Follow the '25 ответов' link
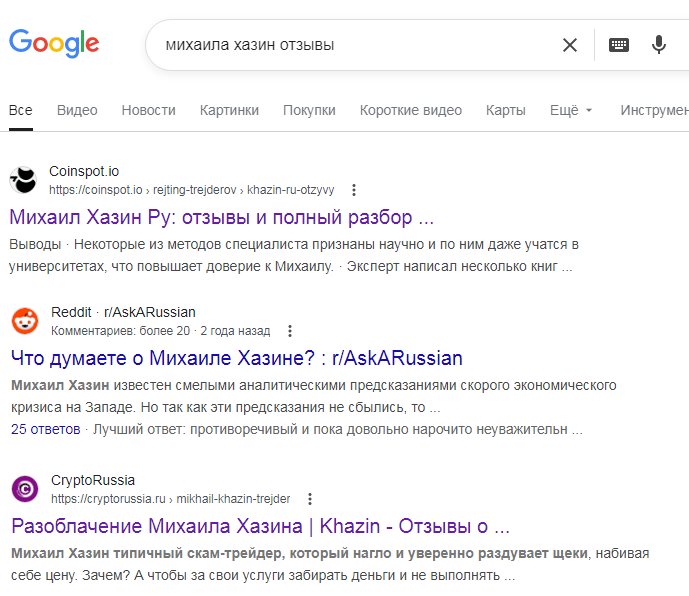This screenshot has width=689, height=596. (x=46, y=430)
